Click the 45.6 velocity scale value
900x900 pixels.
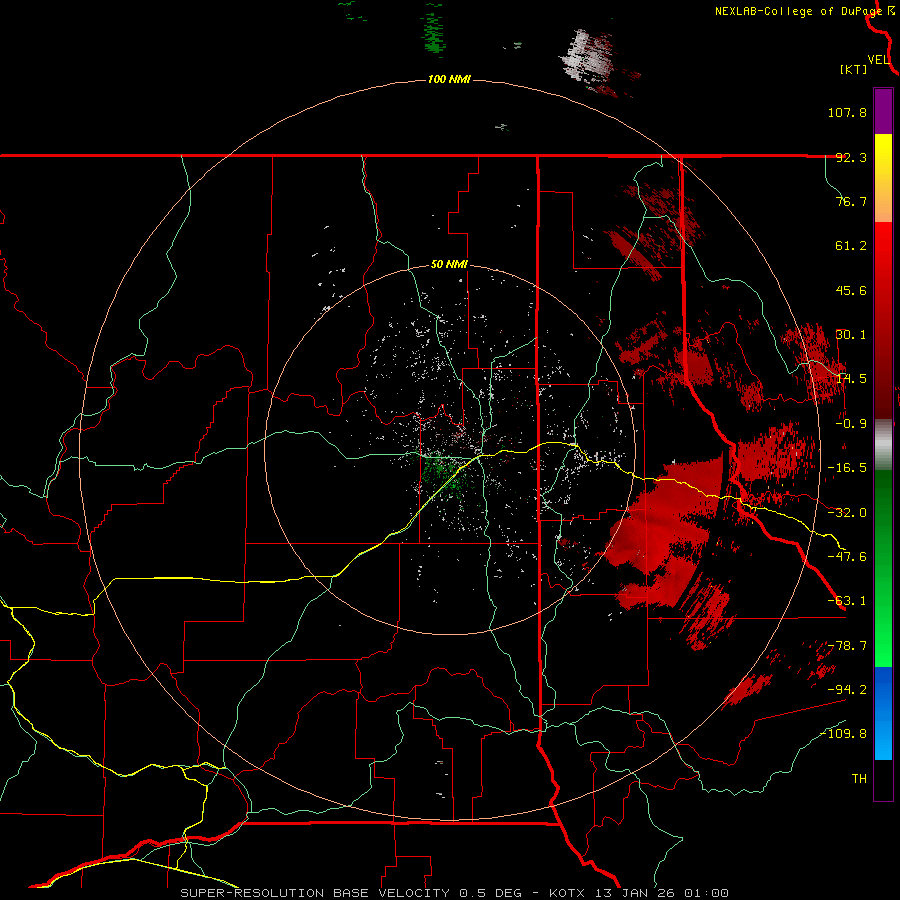point(851,290)
